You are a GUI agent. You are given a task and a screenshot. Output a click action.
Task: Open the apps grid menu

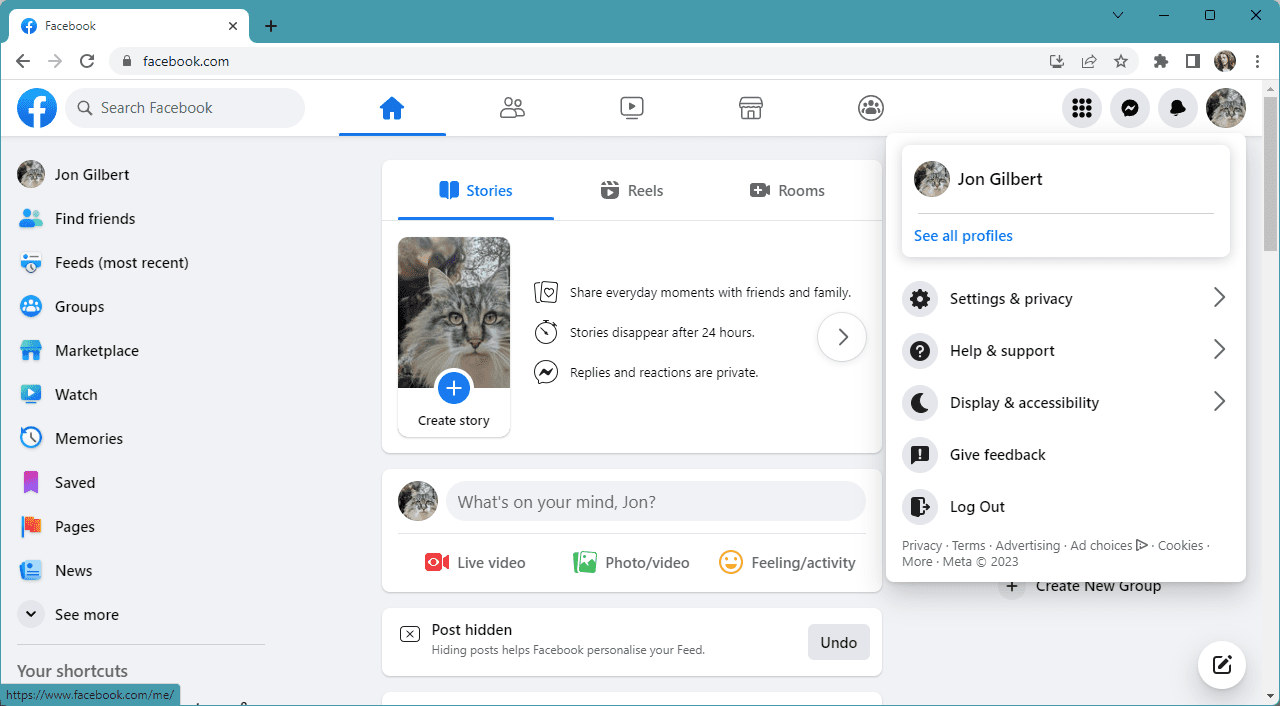click(1081, 108)
